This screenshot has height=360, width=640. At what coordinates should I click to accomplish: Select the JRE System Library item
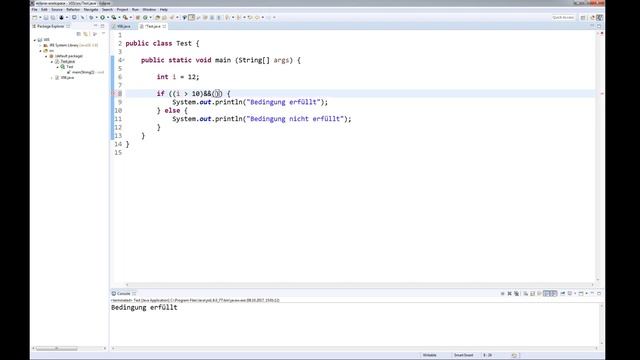tap(70, 45)
